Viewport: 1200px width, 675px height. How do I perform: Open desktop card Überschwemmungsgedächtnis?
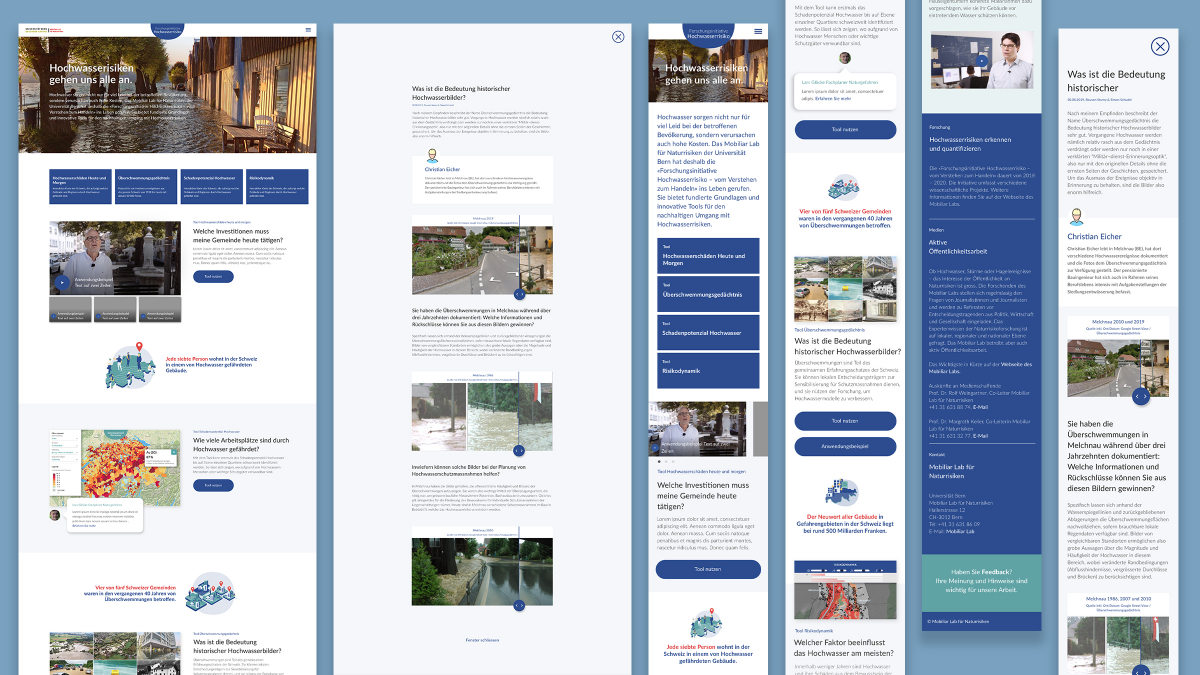pyautogui.click(x=147, y=189)
